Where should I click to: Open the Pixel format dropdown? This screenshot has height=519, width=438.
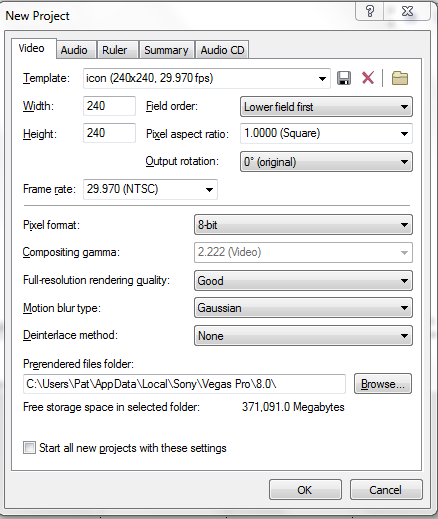tap(303, 225)
